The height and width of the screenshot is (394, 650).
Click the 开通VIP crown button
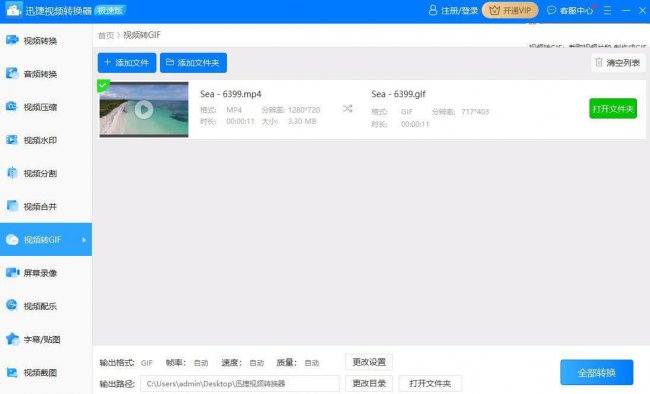510,10
